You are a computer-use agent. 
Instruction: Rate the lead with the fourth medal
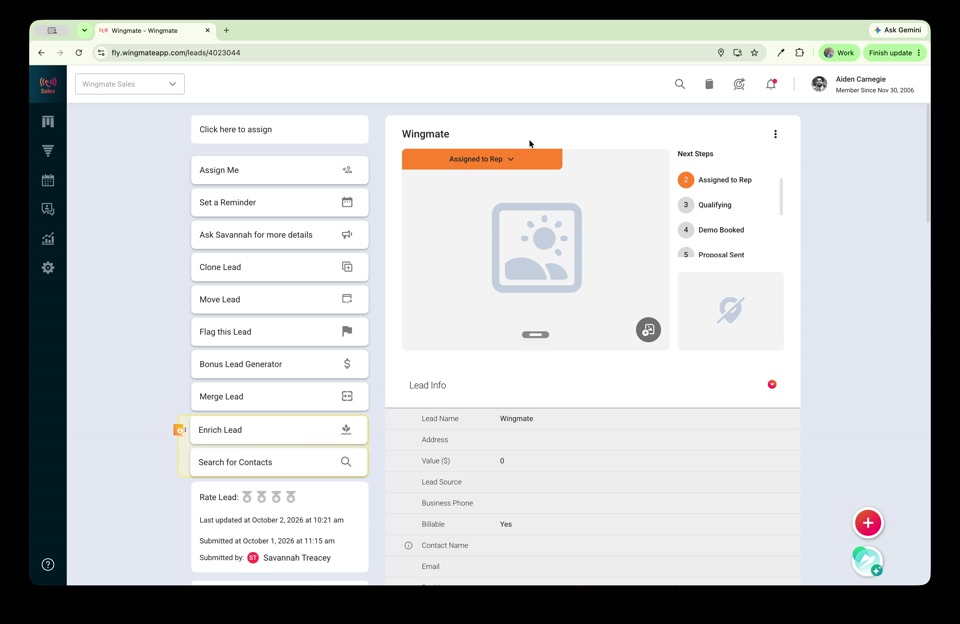(x=291, y=497)
